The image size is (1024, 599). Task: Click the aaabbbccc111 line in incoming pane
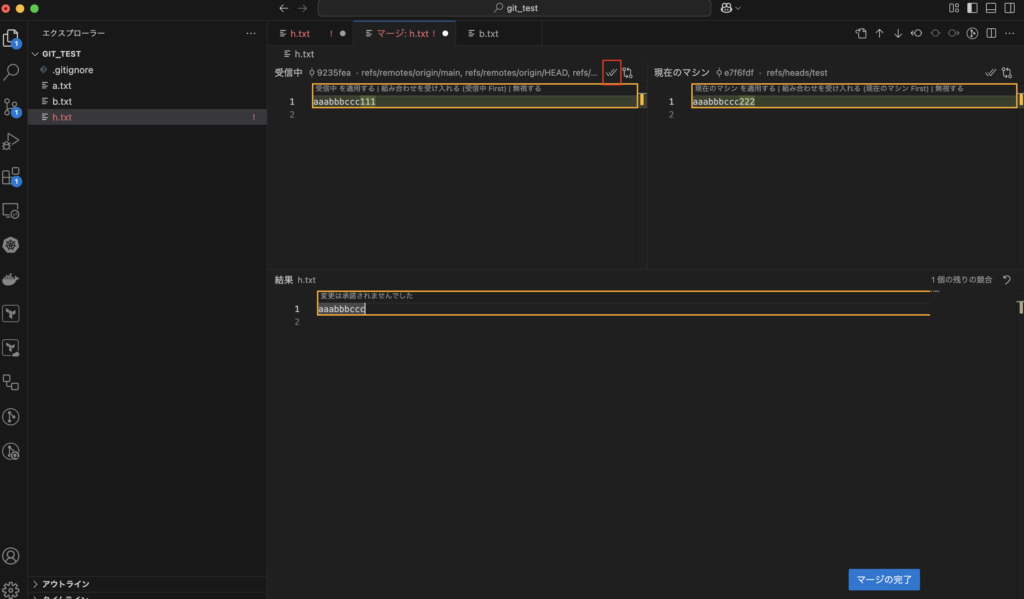click(344, 101)
